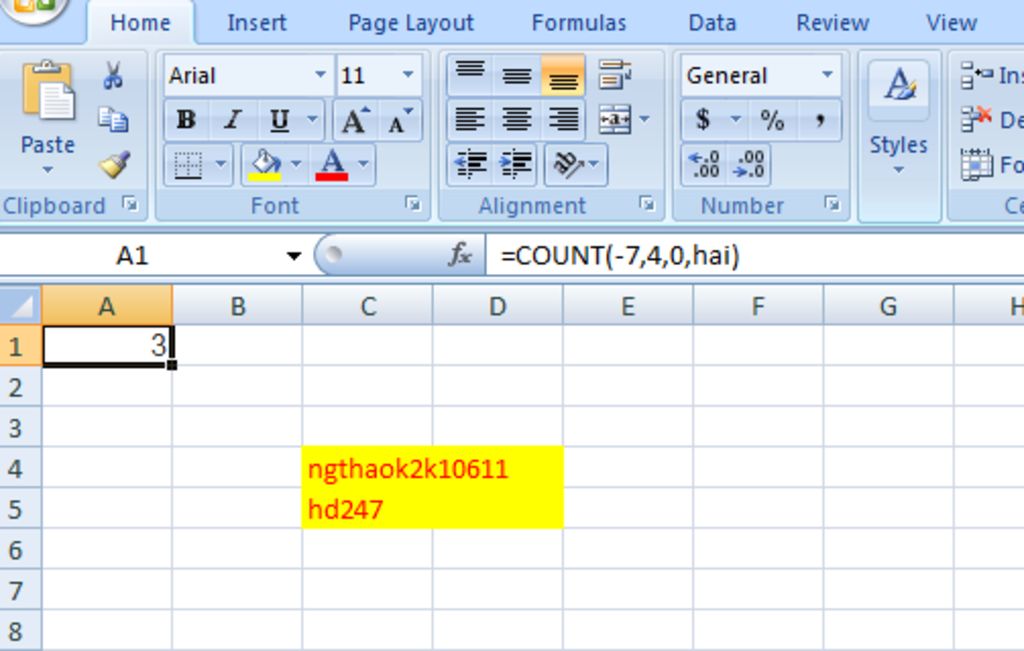Decrease indent of cell
Screen dimensions: 1024x651
470,165
